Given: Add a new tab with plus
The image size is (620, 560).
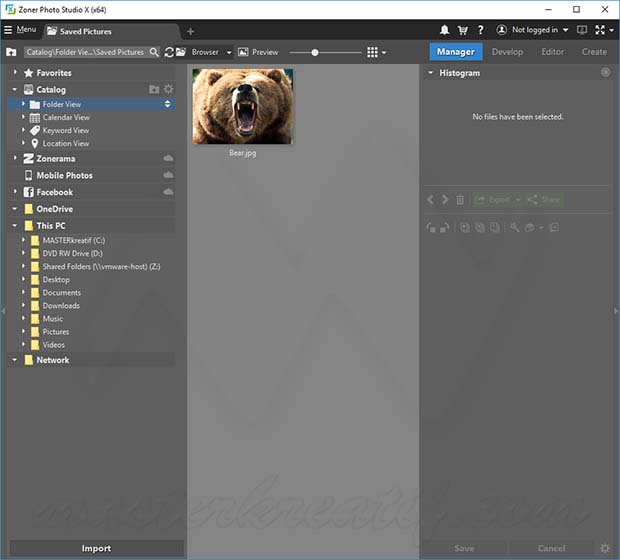Looking at the screenshot, I should [191, 31].
